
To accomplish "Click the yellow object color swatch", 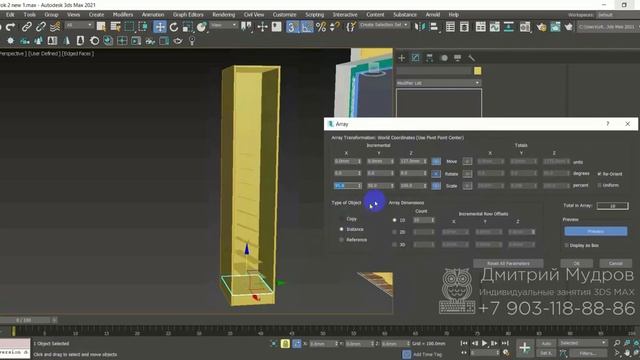I will pos(478,71).
